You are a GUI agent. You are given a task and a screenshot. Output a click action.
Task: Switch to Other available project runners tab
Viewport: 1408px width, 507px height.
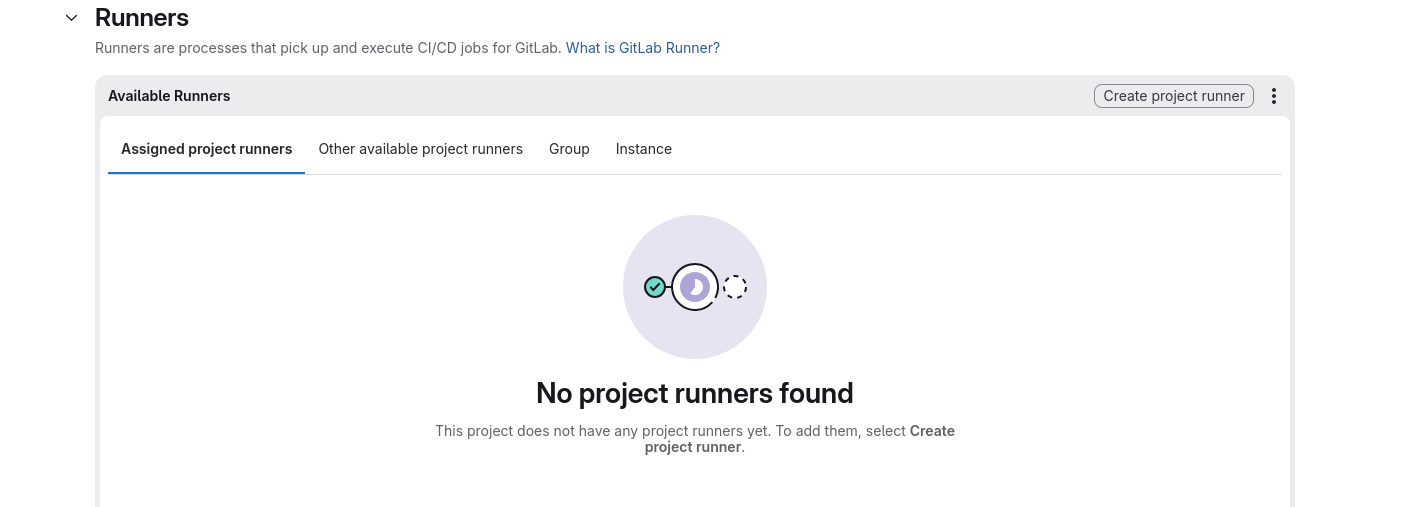[x=421, y=149]
